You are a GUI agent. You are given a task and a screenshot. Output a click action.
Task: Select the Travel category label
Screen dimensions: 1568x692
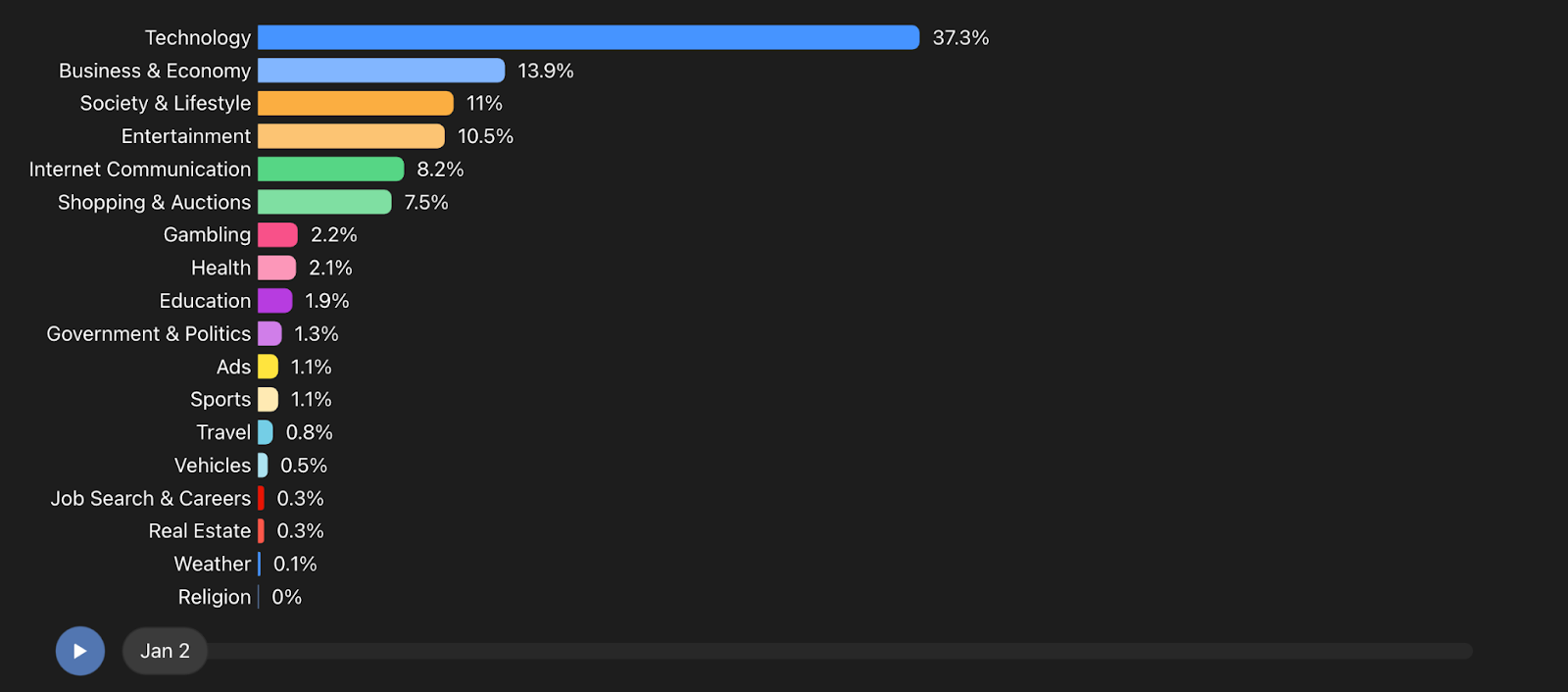pos(223,432)
